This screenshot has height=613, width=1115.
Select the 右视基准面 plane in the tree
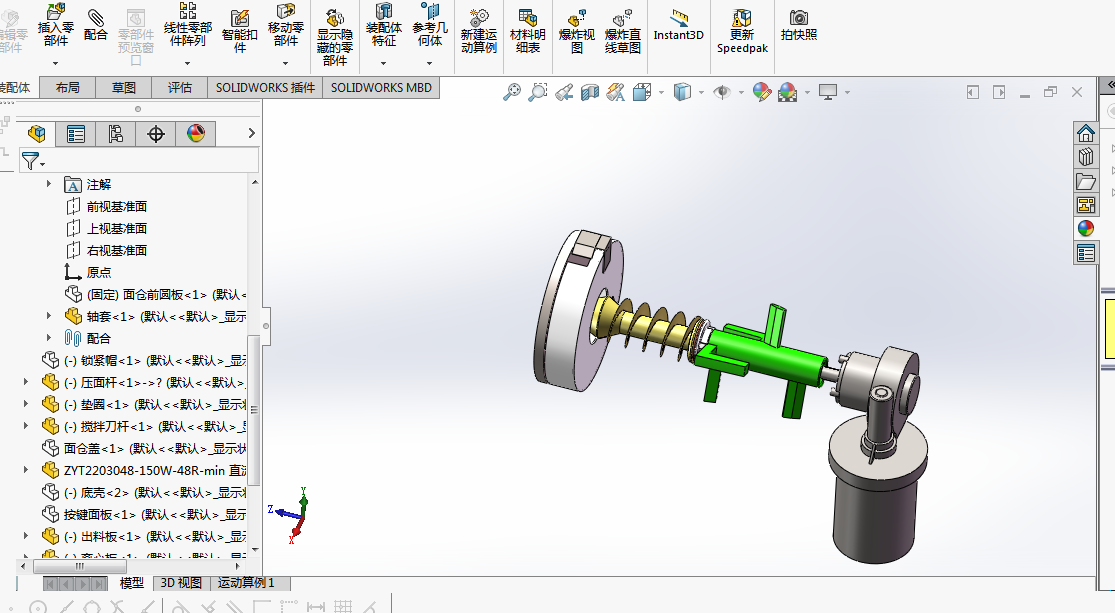pyautogui.click(x=117, y=250)
